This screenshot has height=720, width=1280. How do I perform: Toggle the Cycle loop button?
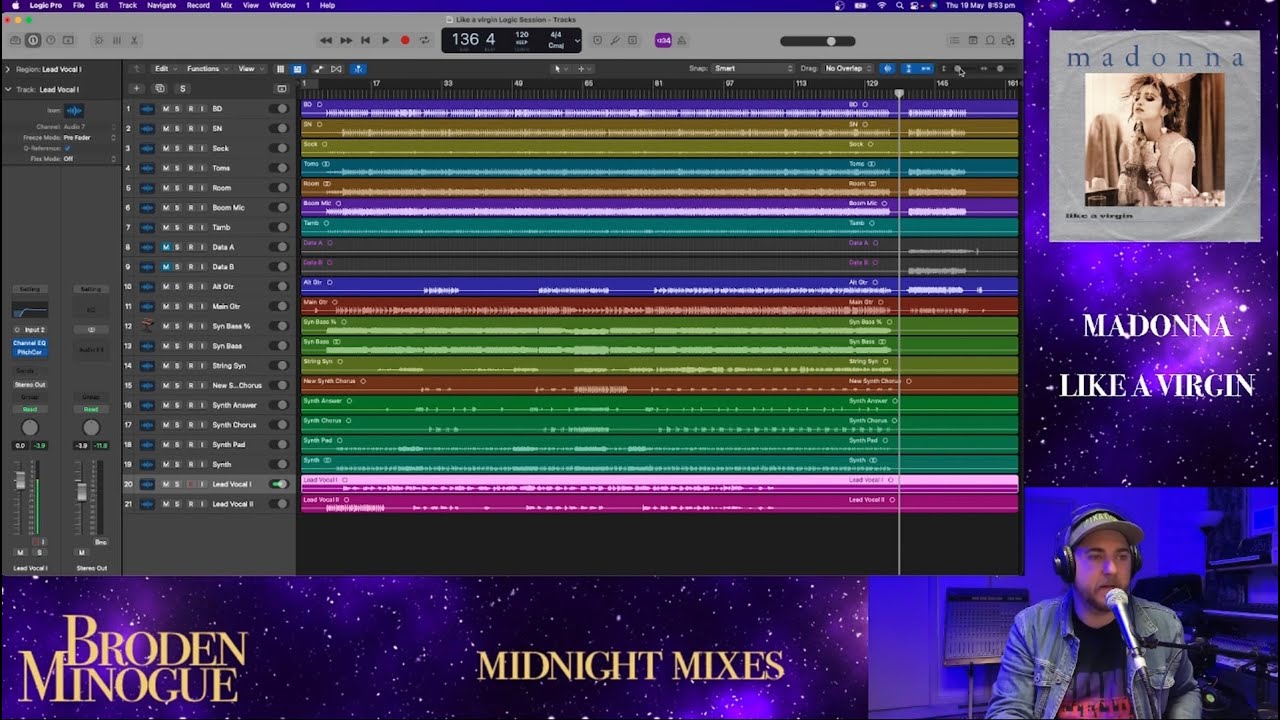click(424, 40)
